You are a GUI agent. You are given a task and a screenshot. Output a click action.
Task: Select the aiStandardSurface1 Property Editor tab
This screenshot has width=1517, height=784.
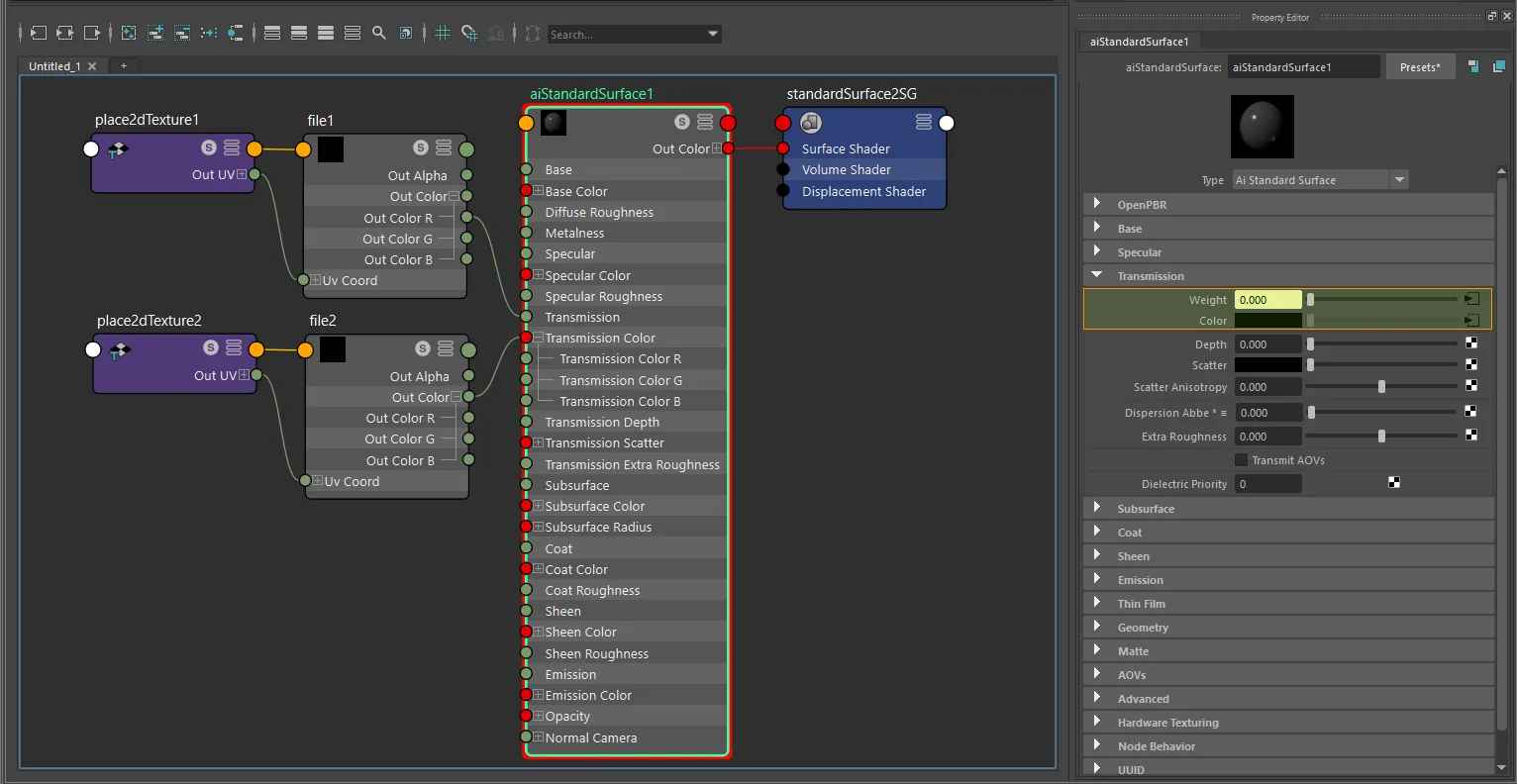1139,42
